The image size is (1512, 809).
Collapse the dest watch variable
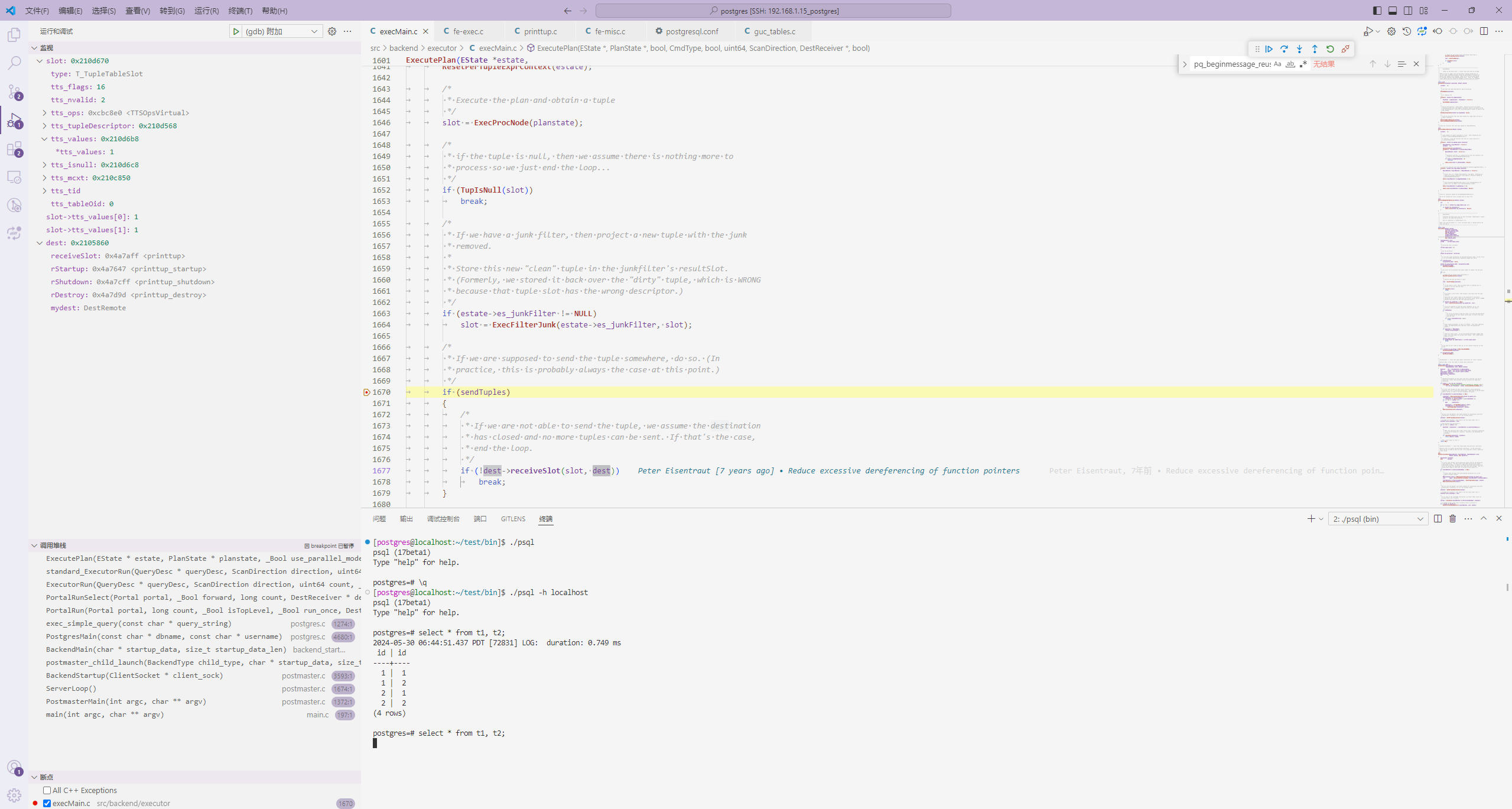pos(40,243)
